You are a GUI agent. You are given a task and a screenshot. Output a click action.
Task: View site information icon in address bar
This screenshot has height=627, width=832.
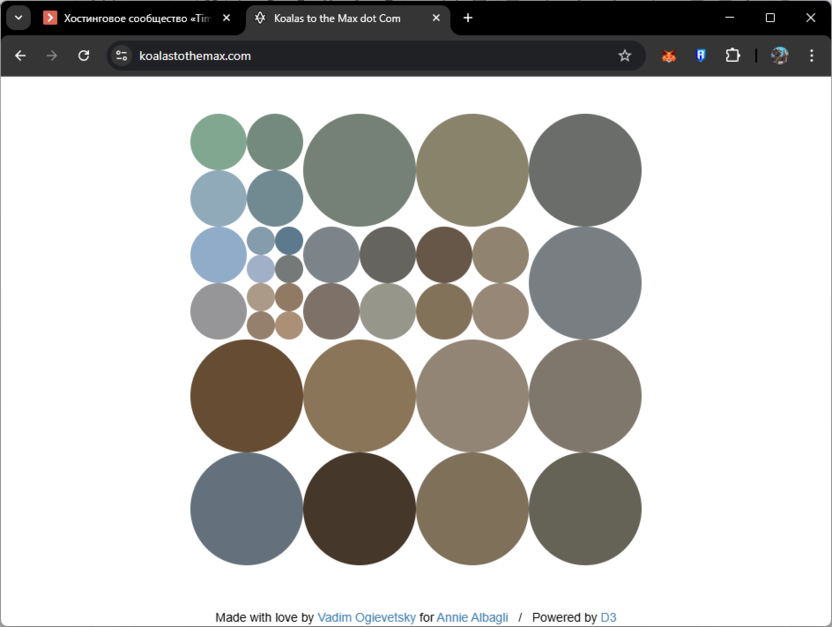(x=122, y=56)
